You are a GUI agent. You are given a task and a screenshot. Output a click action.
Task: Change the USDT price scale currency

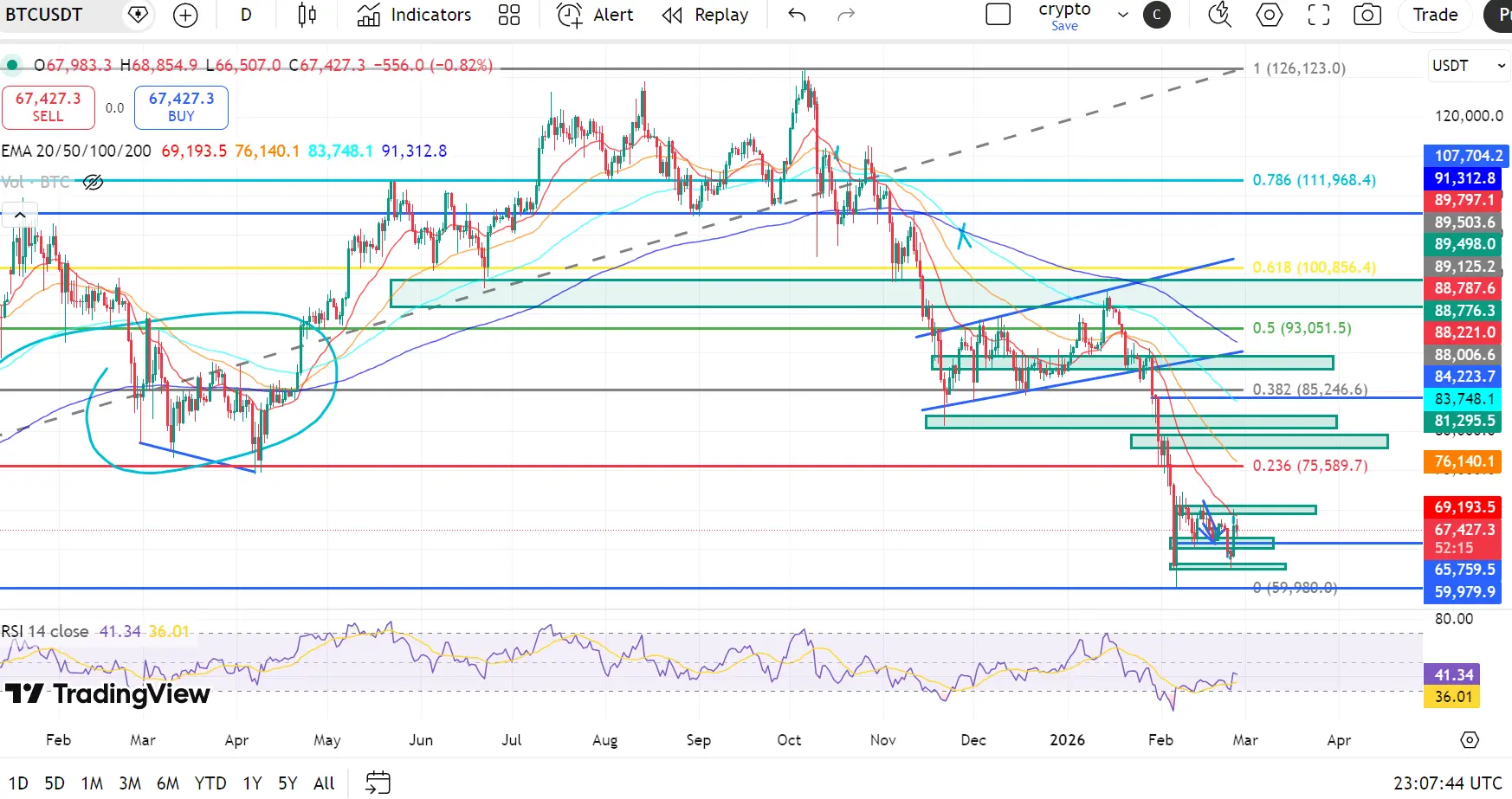tap(1469, 66)
